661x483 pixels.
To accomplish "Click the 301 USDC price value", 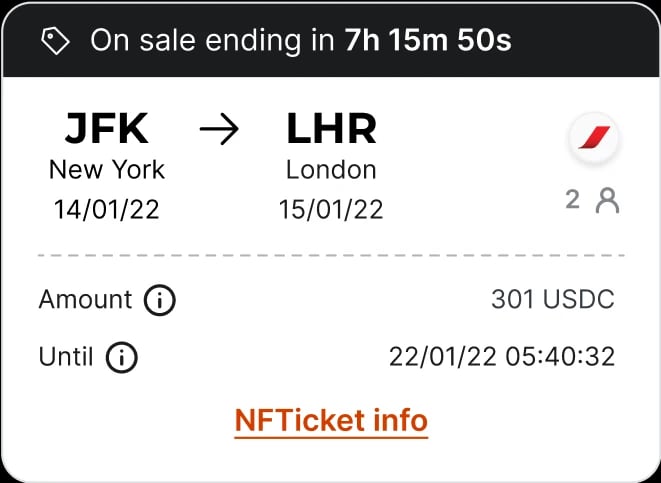I will coord(552,299).
